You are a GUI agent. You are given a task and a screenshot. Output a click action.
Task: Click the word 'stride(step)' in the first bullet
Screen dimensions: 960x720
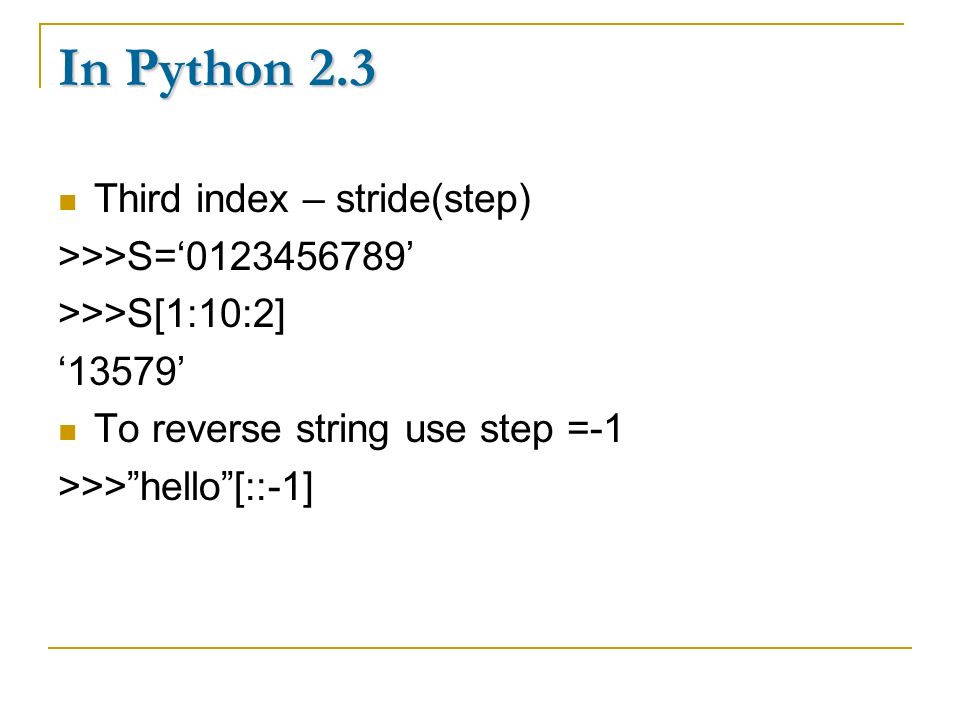[x=433, y=201]
